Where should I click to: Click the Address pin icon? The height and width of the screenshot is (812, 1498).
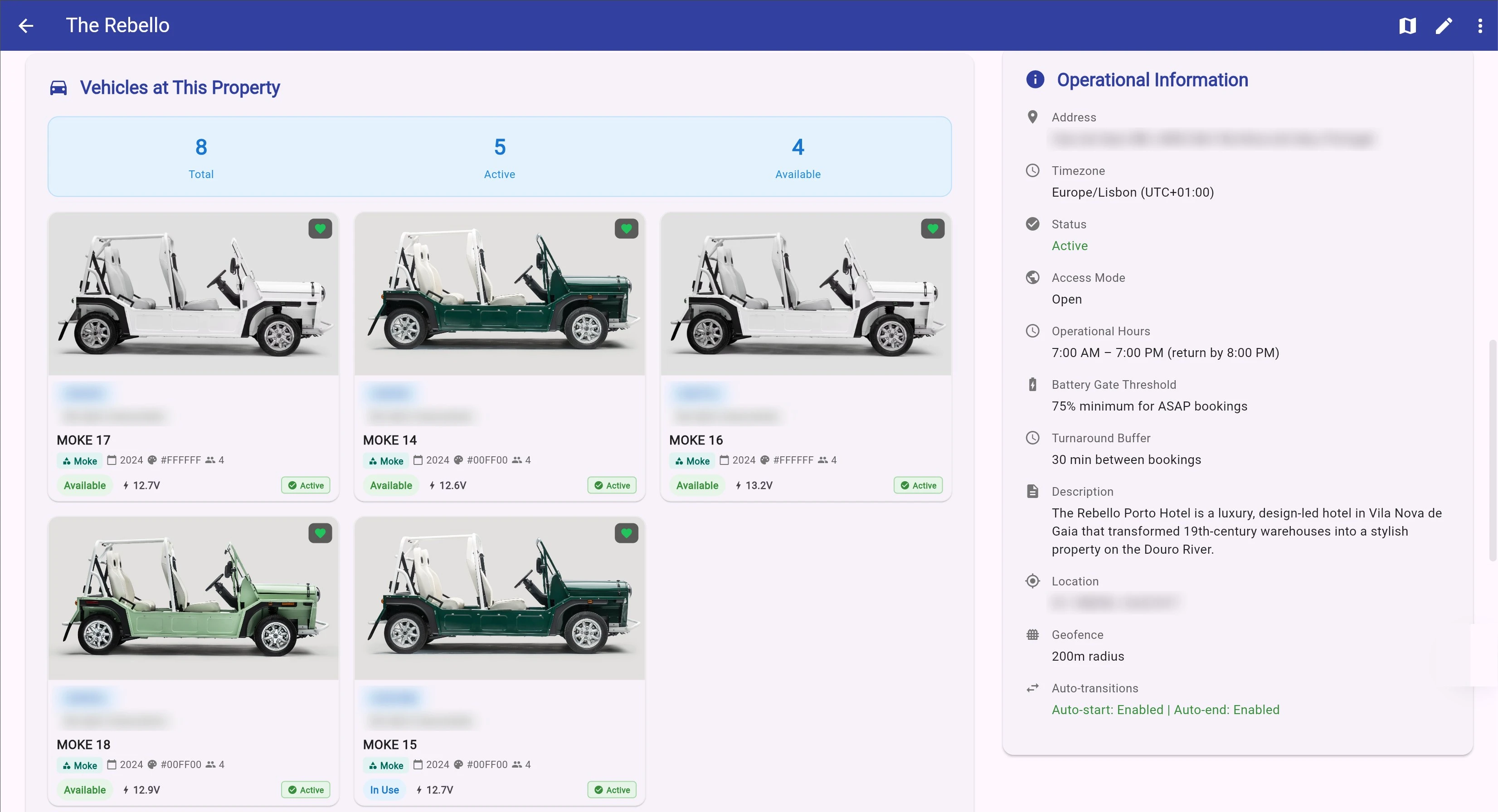[1033, 117]
